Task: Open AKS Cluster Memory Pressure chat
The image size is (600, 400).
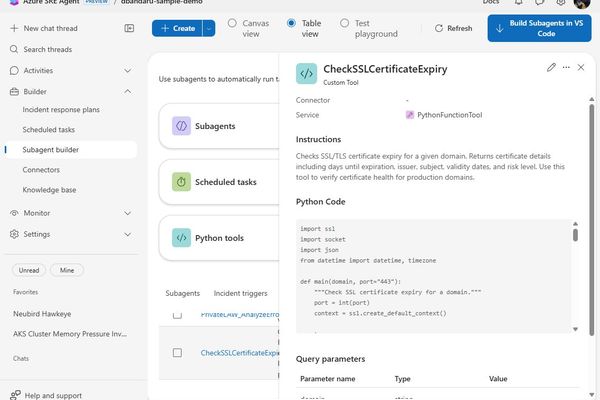Action: pos(70,334)
